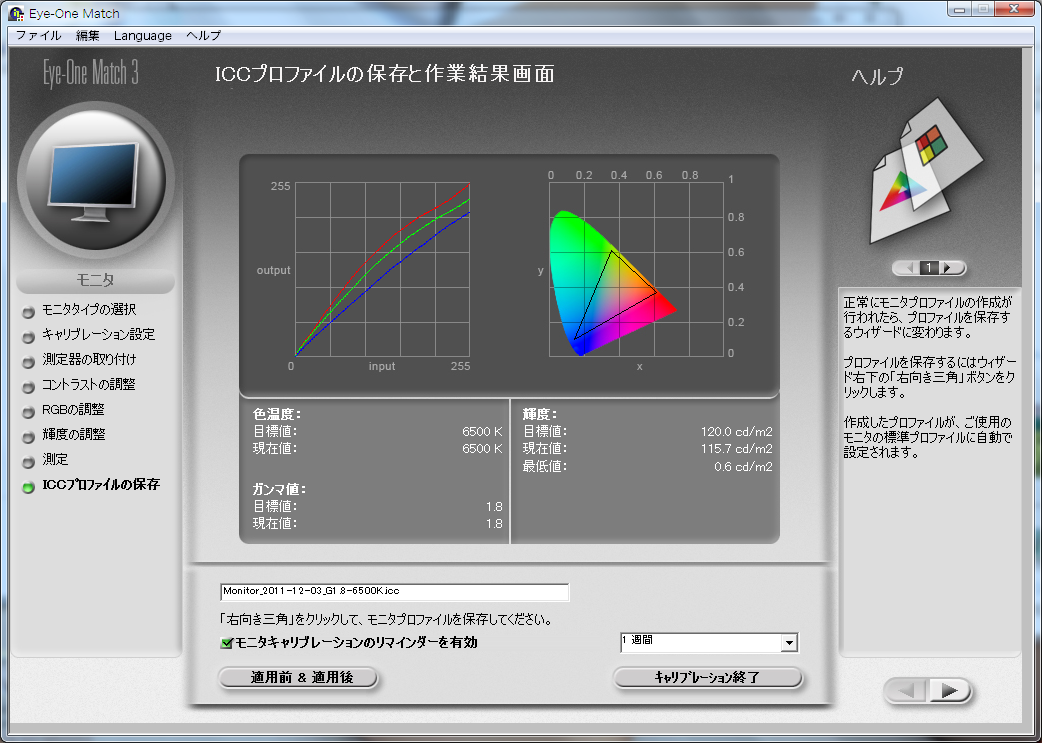Open the ヘルプ menu
Image resolution: width=1042 pixels, height=743 pixels.
pos(203,35)
